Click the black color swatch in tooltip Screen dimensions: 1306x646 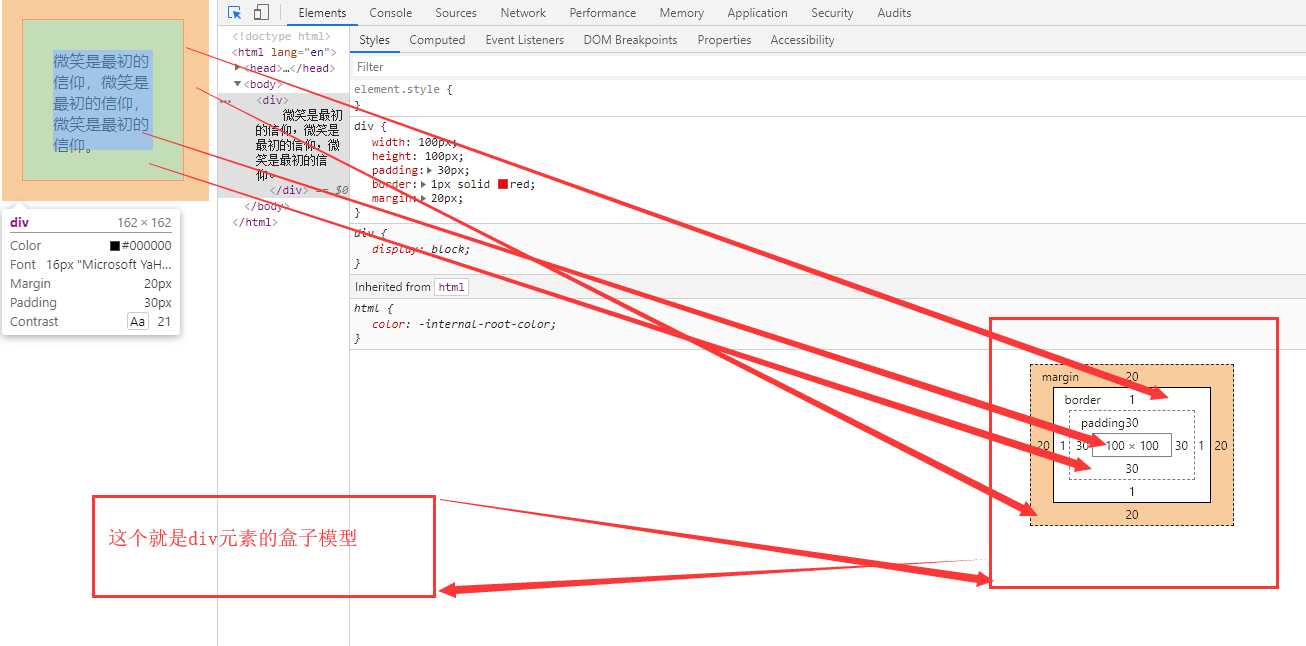pos(115,246)
